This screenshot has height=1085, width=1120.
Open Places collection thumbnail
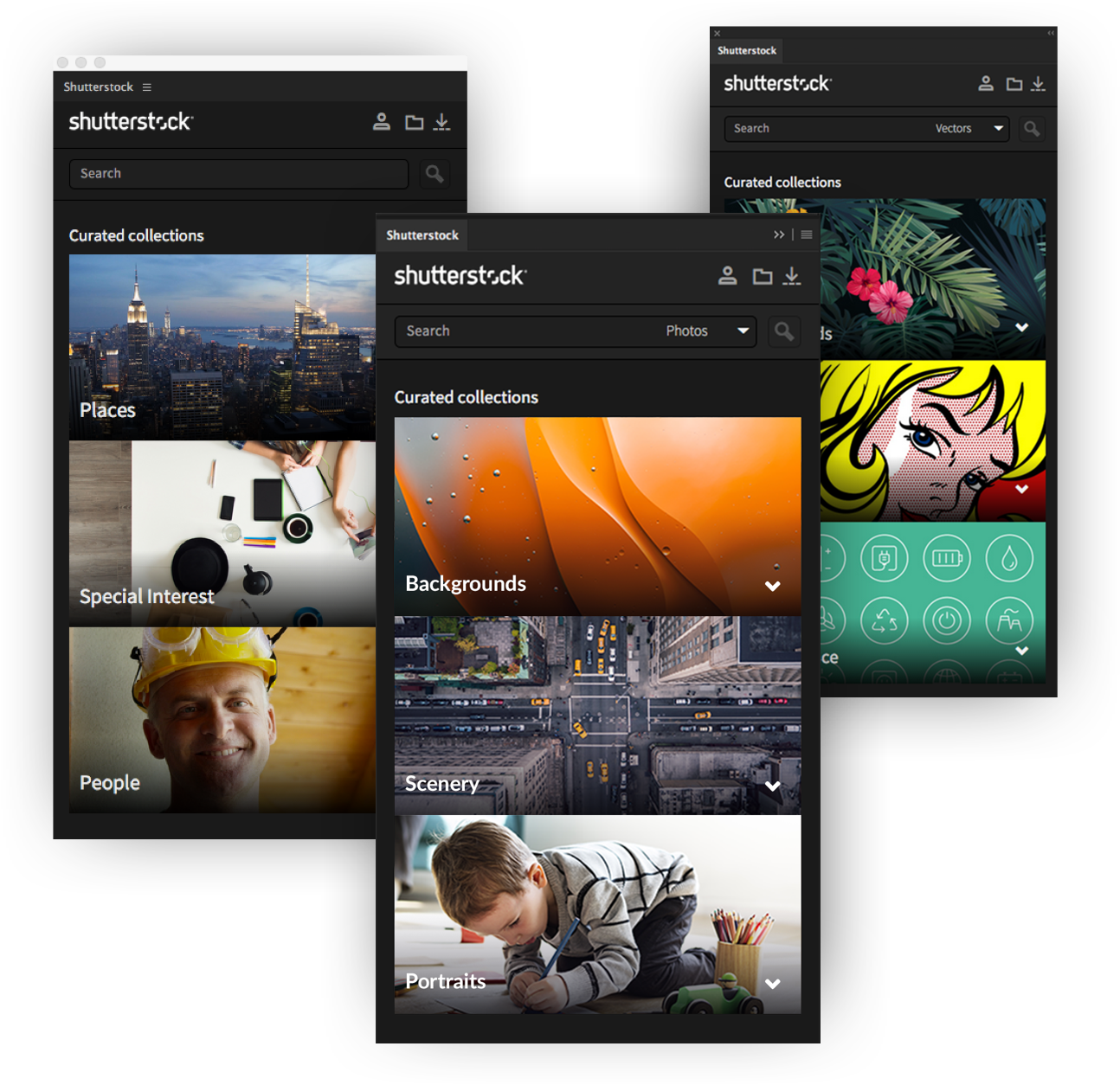click(x=222, y=347)
